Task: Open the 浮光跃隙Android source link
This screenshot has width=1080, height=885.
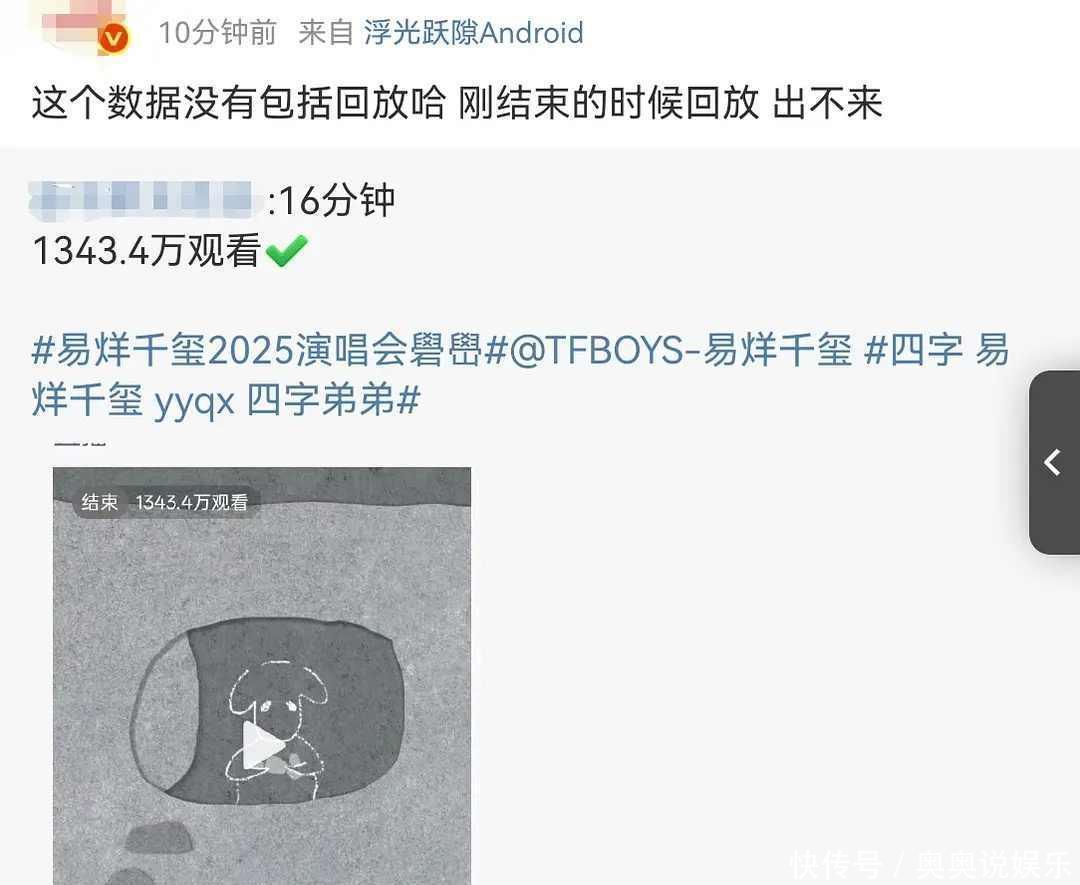Action: pyautogui.click(x=473, y=32)
